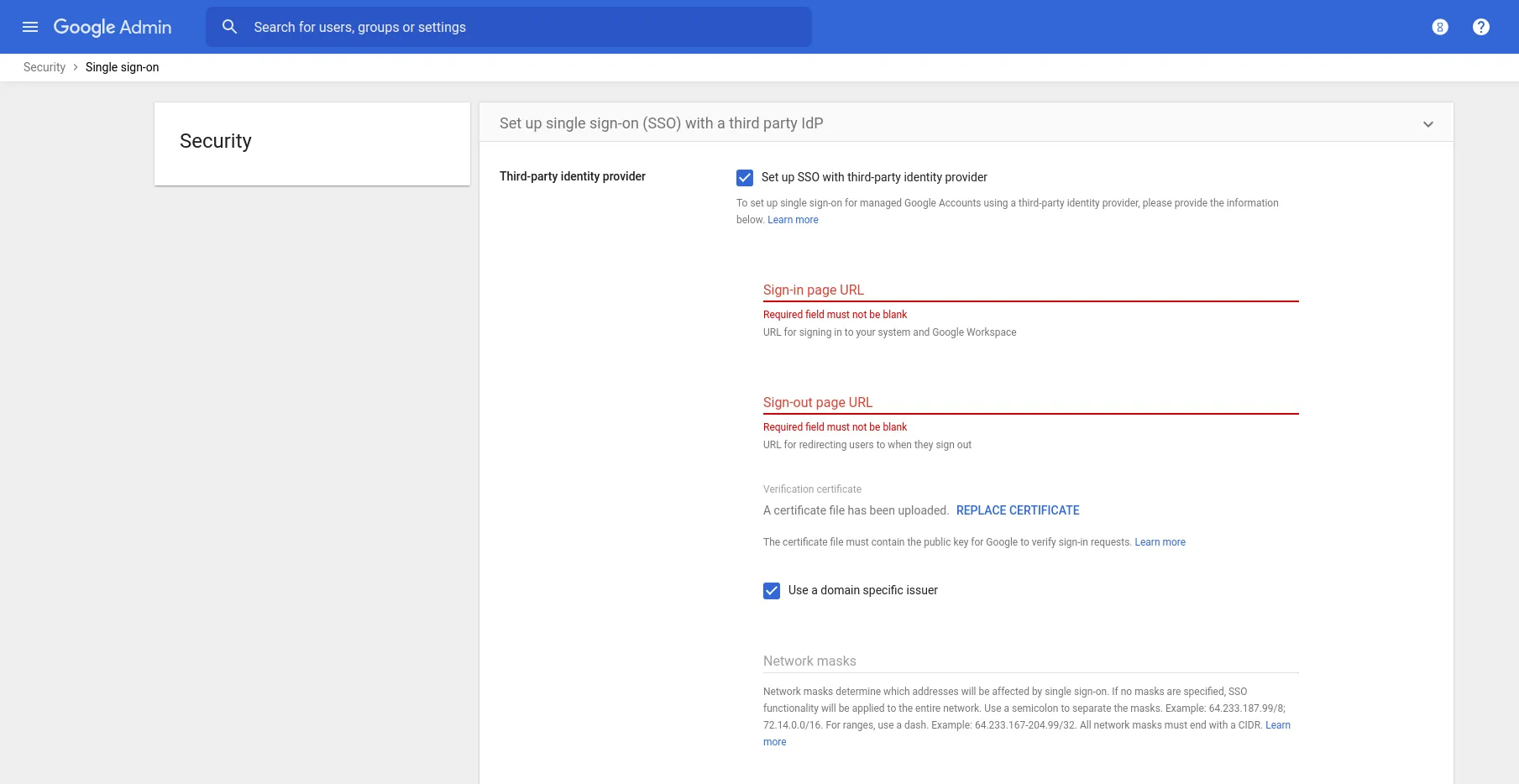Click the search magnifier icon
The height and width of the screenshot is (784, 1519).
229,26
